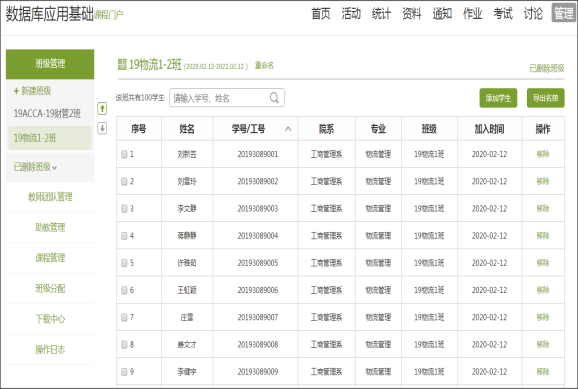The image size is (578, 389).
Task: Open 课程管理 in sidebar
Action: click(x=50, y=258)
